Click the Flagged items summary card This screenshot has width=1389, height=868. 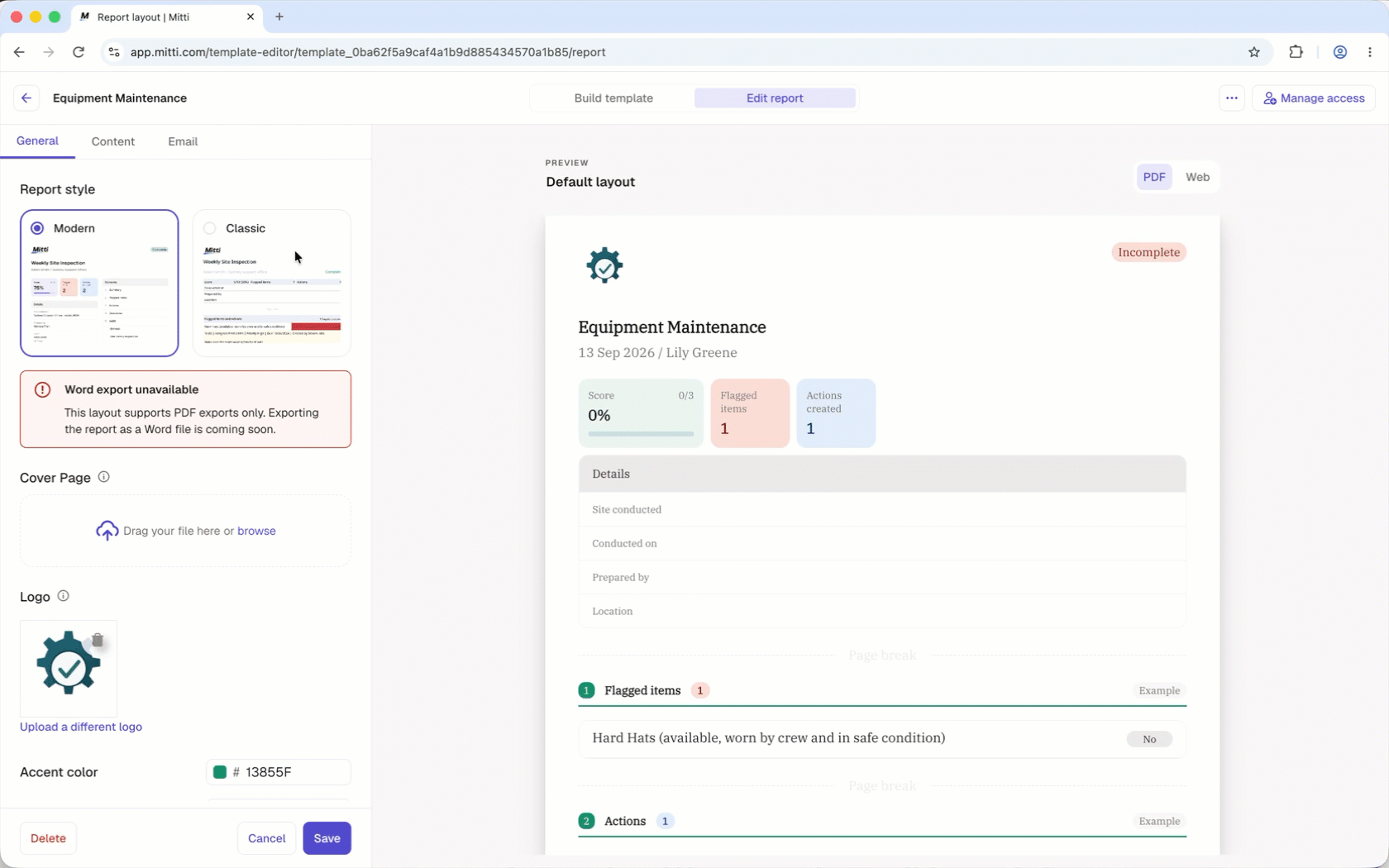click(750, 413)
